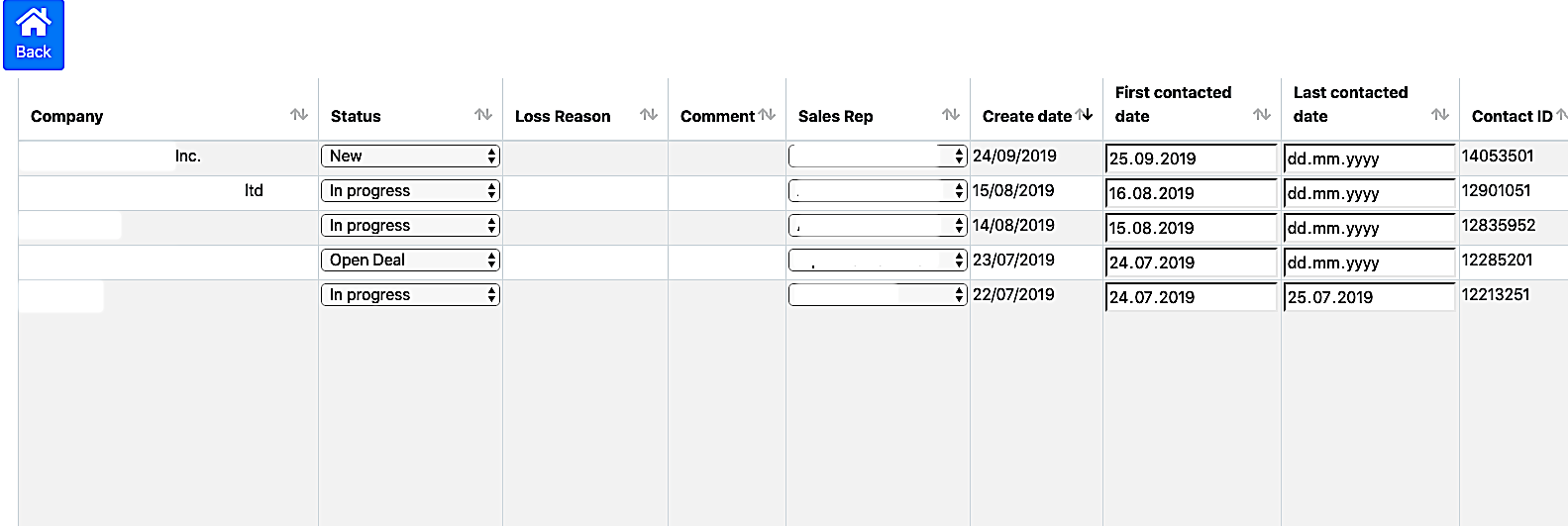The height and width of the screenshot is (526, 1568).
Task: Edit first contacted date 25.09.2019 field
Action: (1191, 158)
